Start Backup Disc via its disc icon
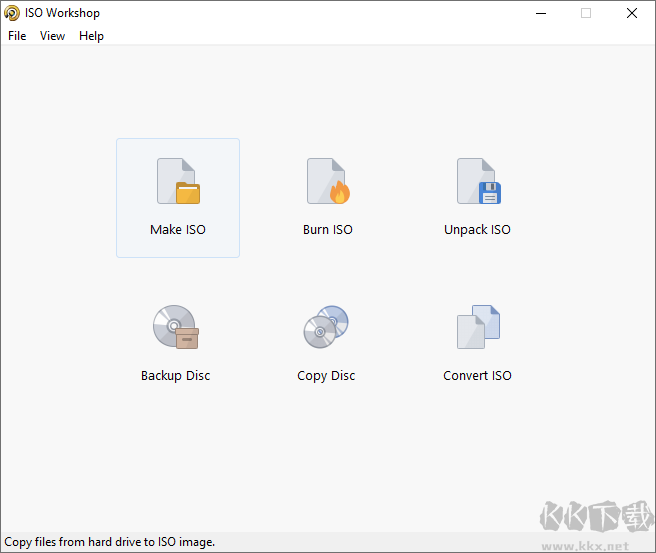656x553 pixels. pos(176,327)
